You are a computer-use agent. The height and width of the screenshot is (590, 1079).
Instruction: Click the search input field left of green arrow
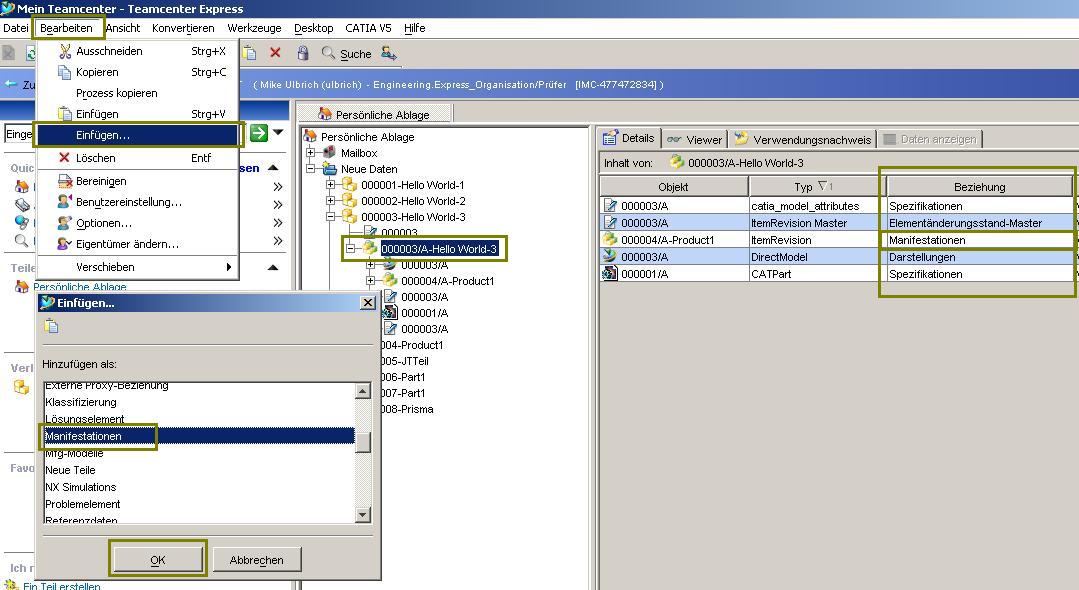[x=19, y=134]
